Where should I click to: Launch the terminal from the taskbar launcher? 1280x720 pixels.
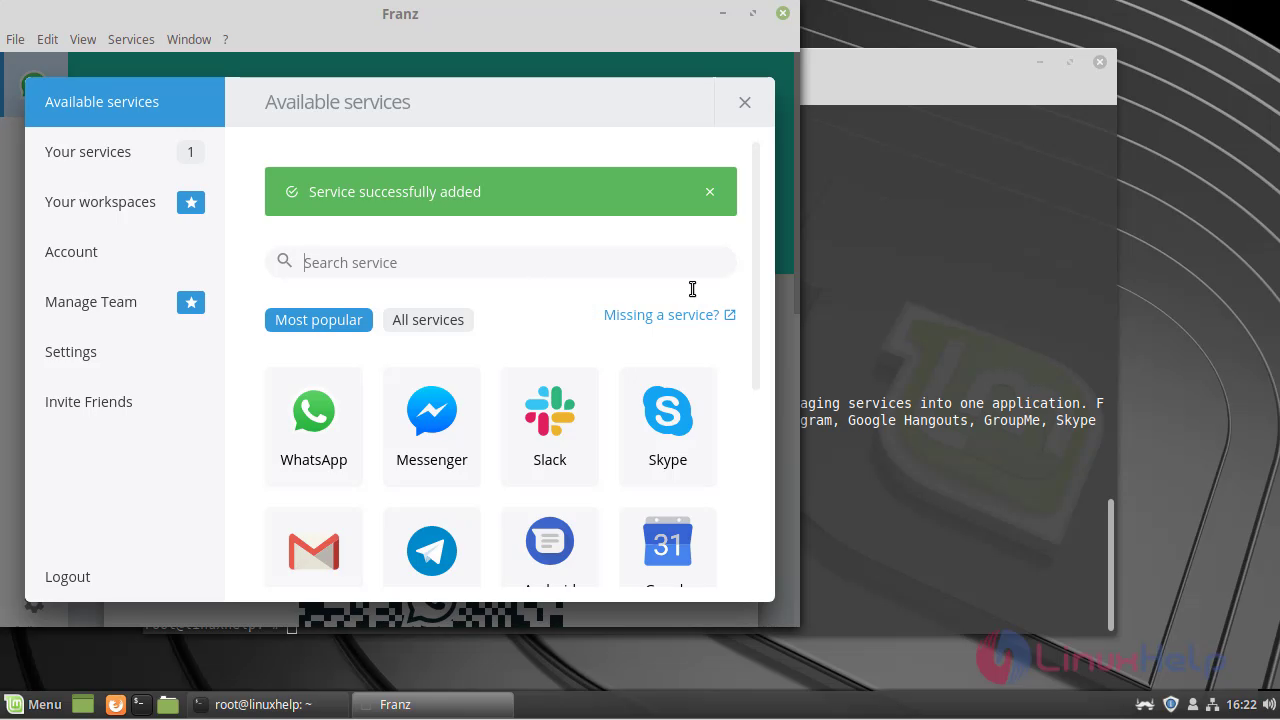141,704
